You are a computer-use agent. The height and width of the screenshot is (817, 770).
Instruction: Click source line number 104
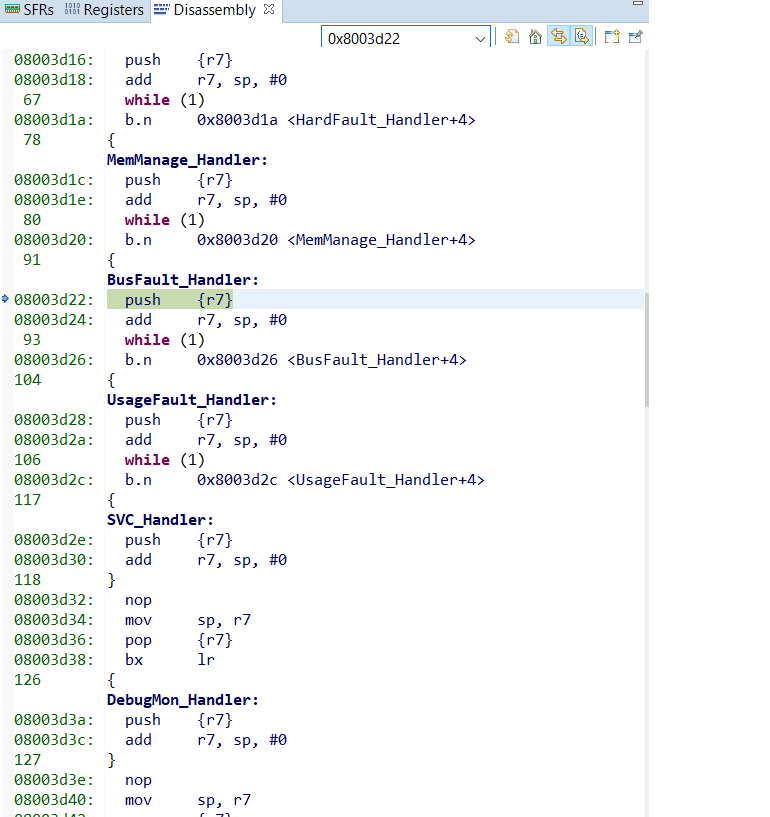click(28, 380)
